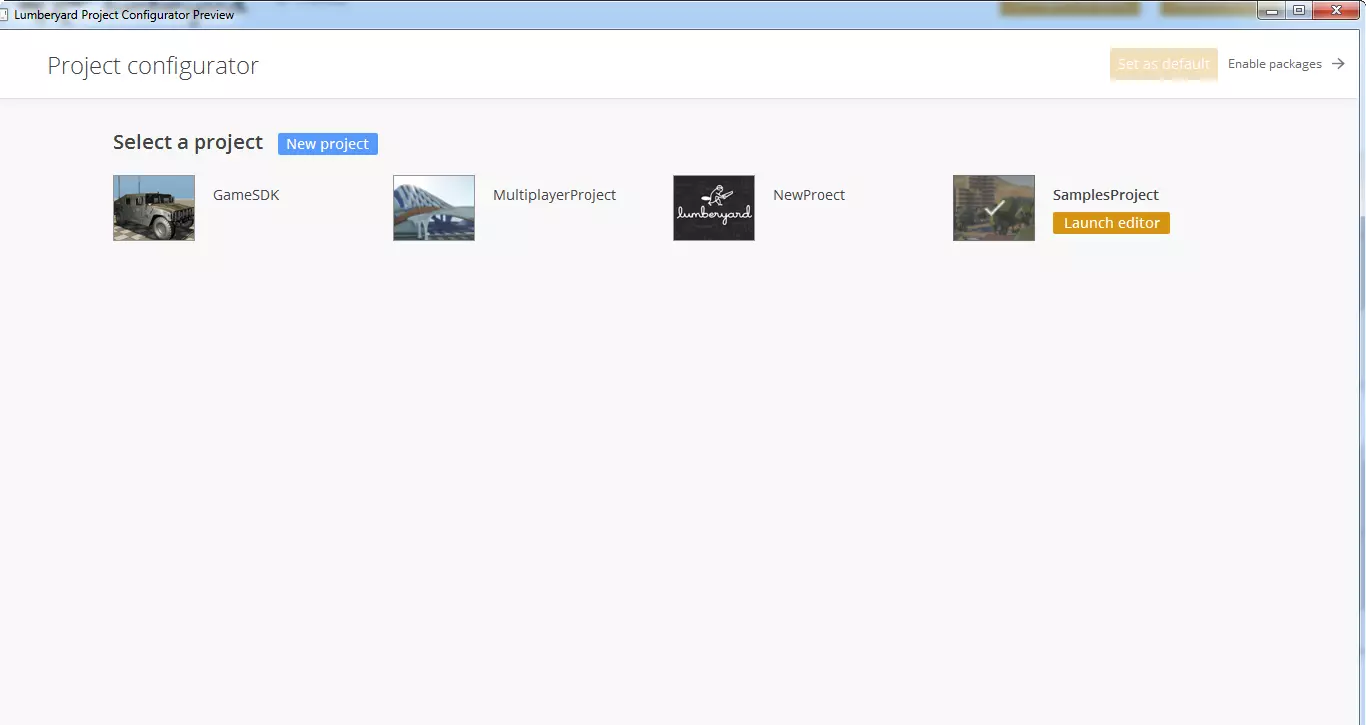This screenshot has width=1366, height=725.
Task: Click the Select a project heading
Action: pyautogui.click(x=188, y=142)
